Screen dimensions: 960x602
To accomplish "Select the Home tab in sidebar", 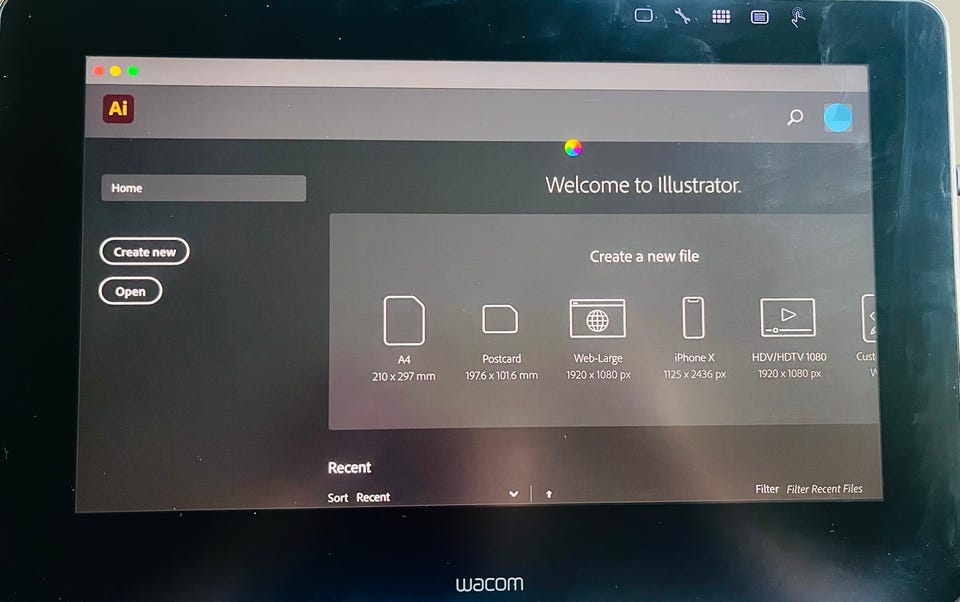I will [203, 188].
